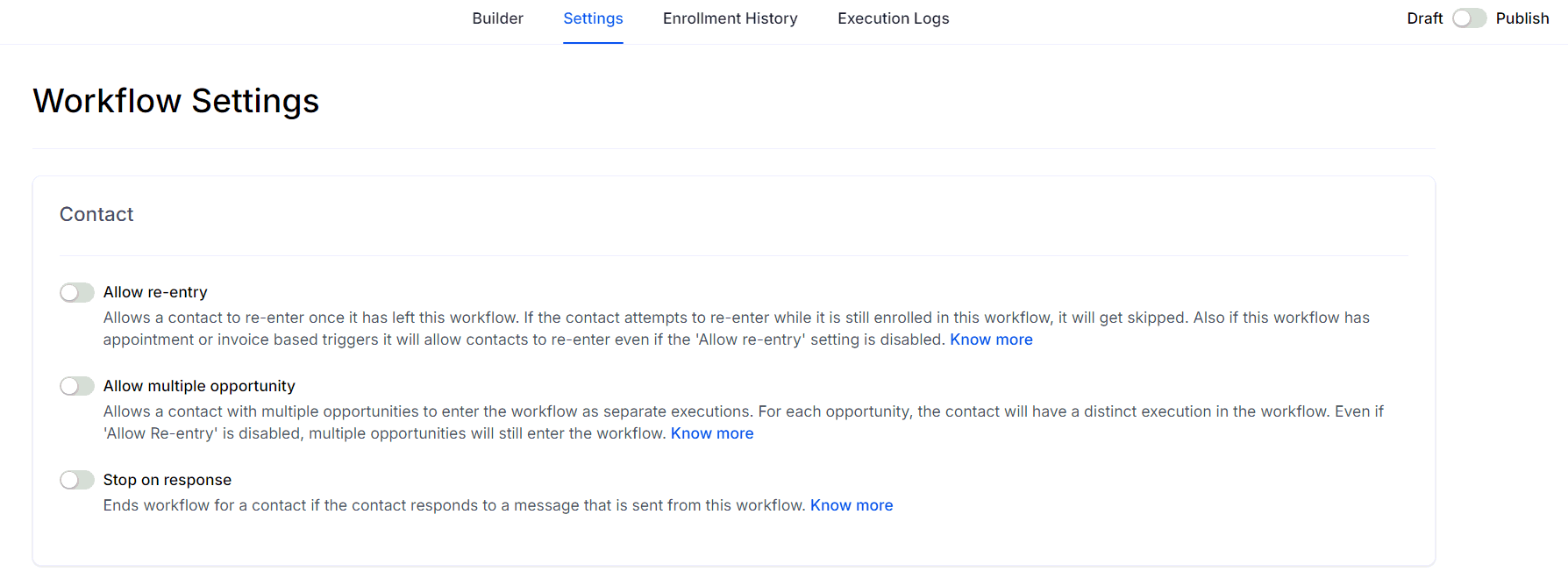The height and width of the screenshot is (586, 1568).
Task: Click the Allow multiple opportunity label text
Action: [x=199, y=386]
